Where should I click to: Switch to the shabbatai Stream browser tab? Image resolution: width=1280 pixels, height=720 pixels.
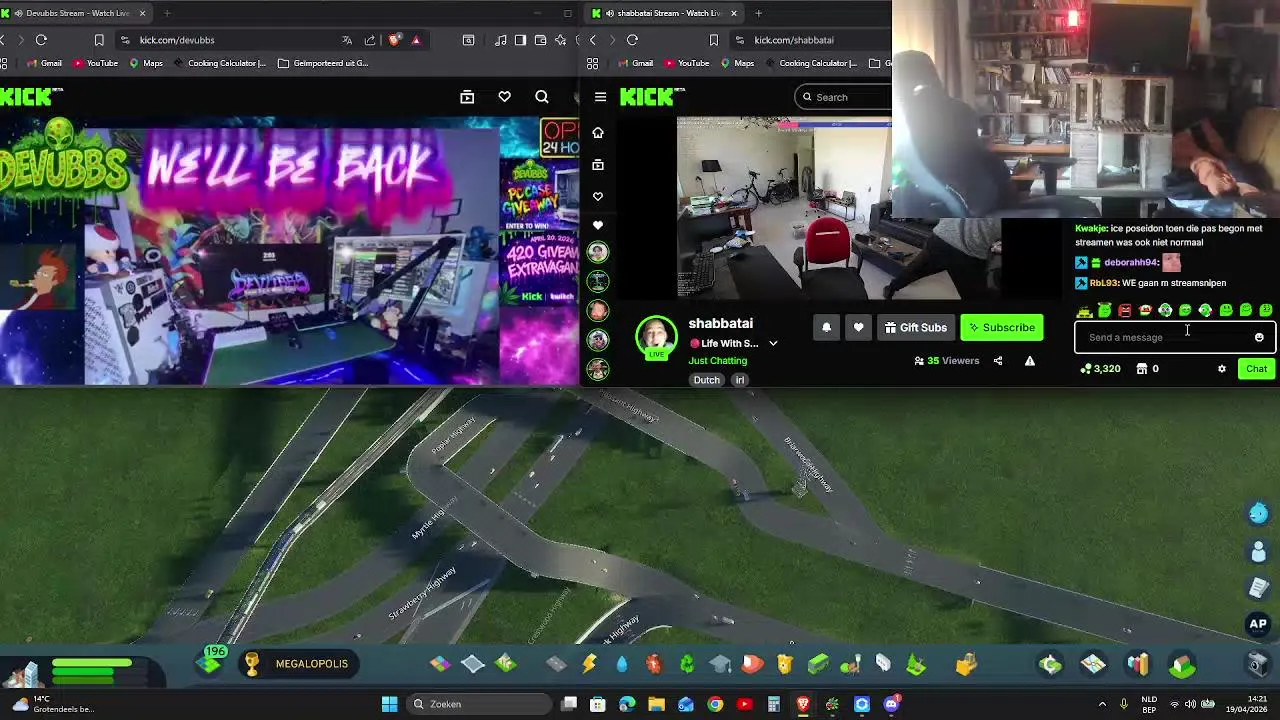(665, 13)
